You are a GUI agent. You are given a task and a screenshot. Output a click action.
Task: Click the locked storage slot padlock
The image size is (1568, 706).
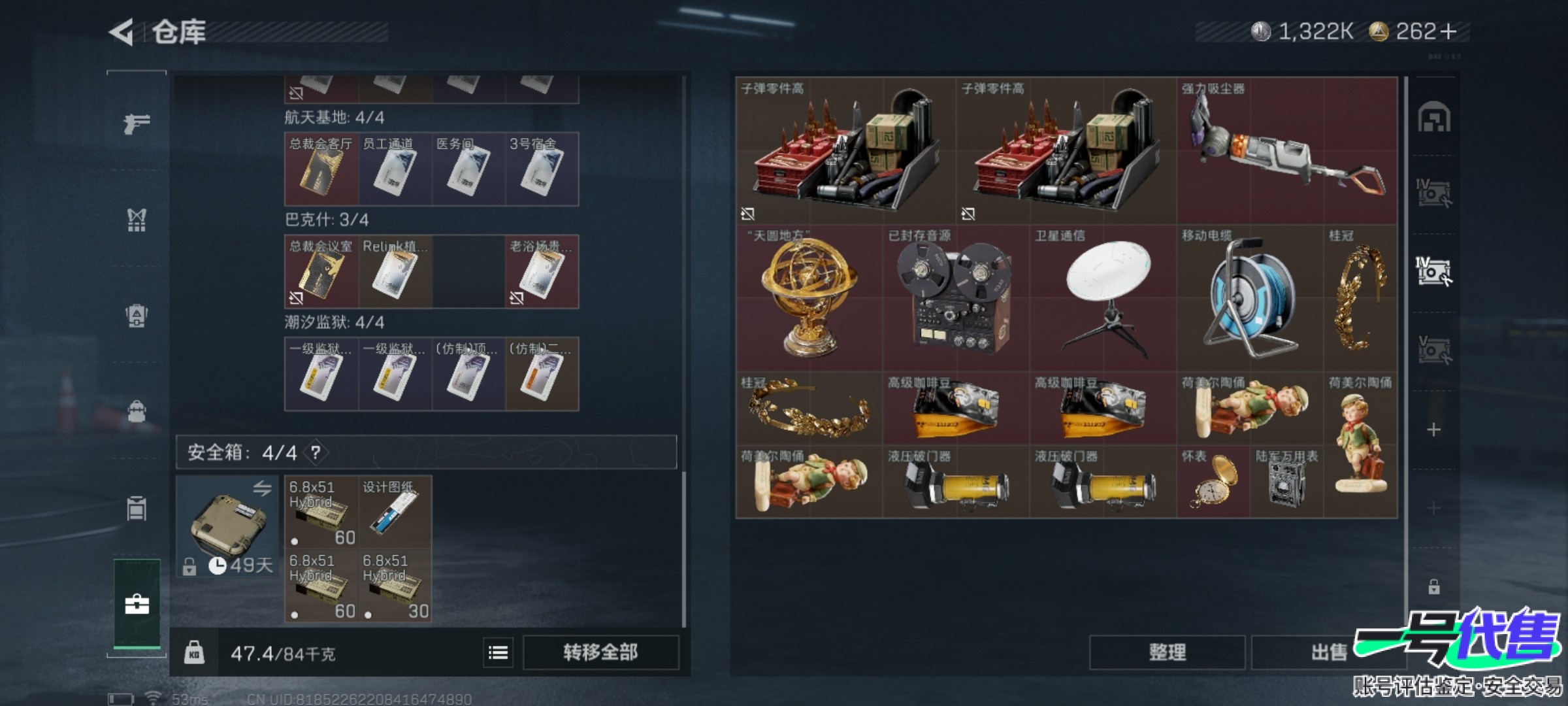[x=1433, y=586]
